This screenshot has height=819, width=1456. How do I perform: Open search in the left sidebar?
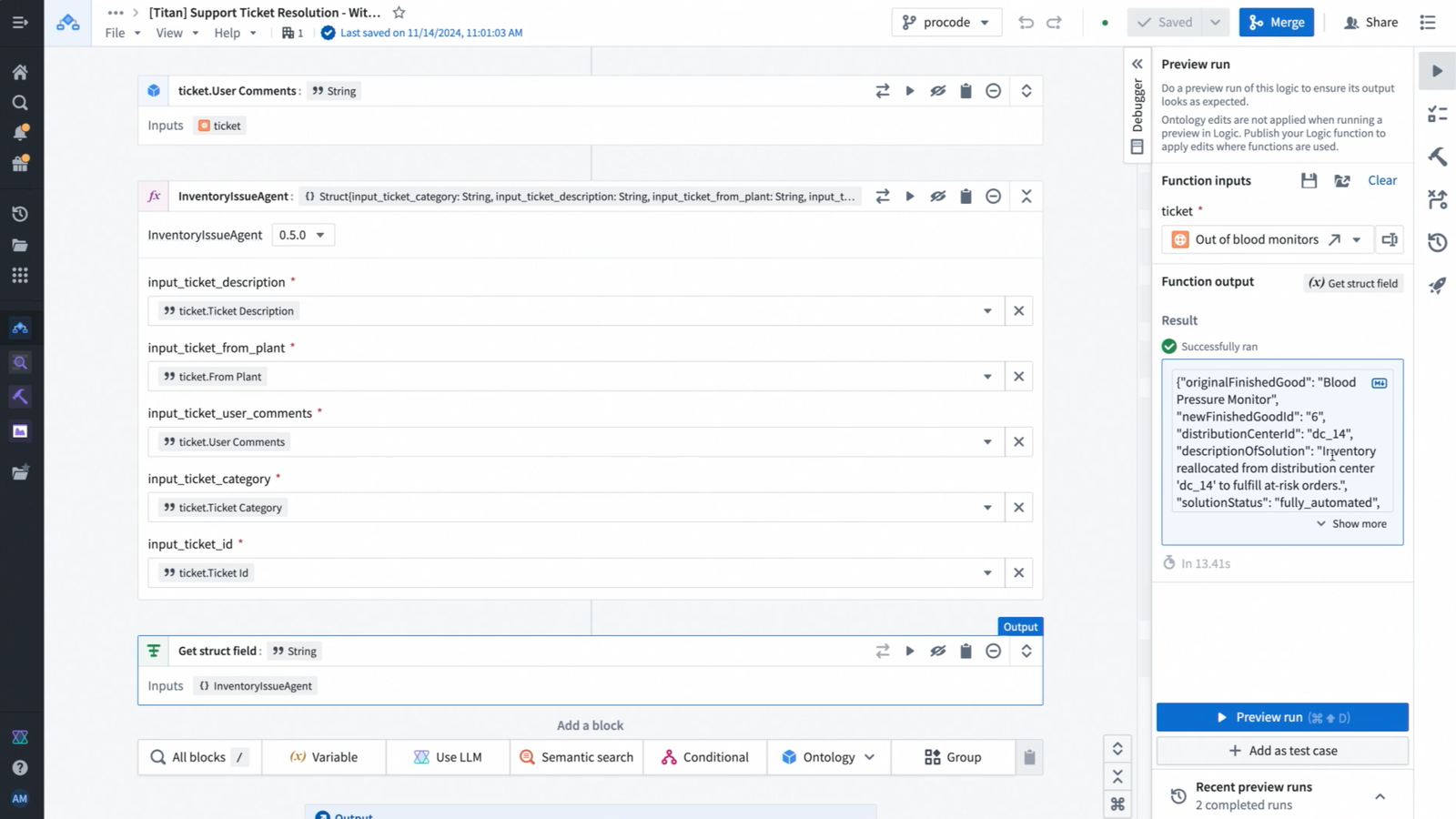pyautogui.click(x=20, y=103)
